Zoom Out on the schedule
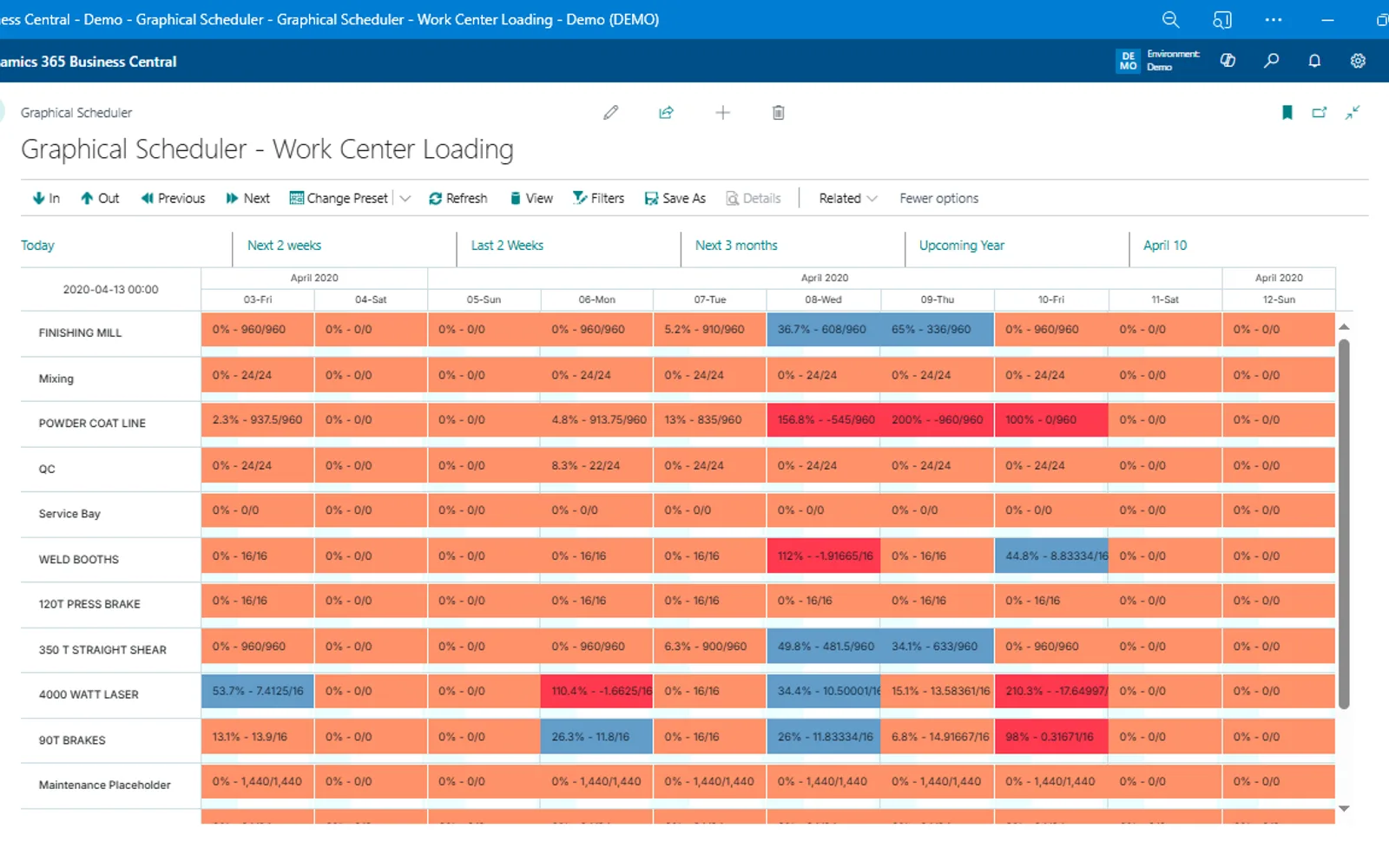This screenshot has height=868, width=1389. pyautogui.click(x=100, y=198)
